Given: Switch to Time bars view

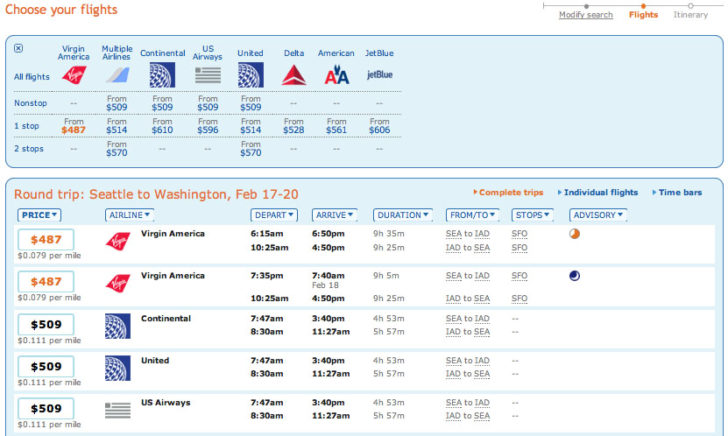Looking at the screenshot, I should tap(677, 192).
